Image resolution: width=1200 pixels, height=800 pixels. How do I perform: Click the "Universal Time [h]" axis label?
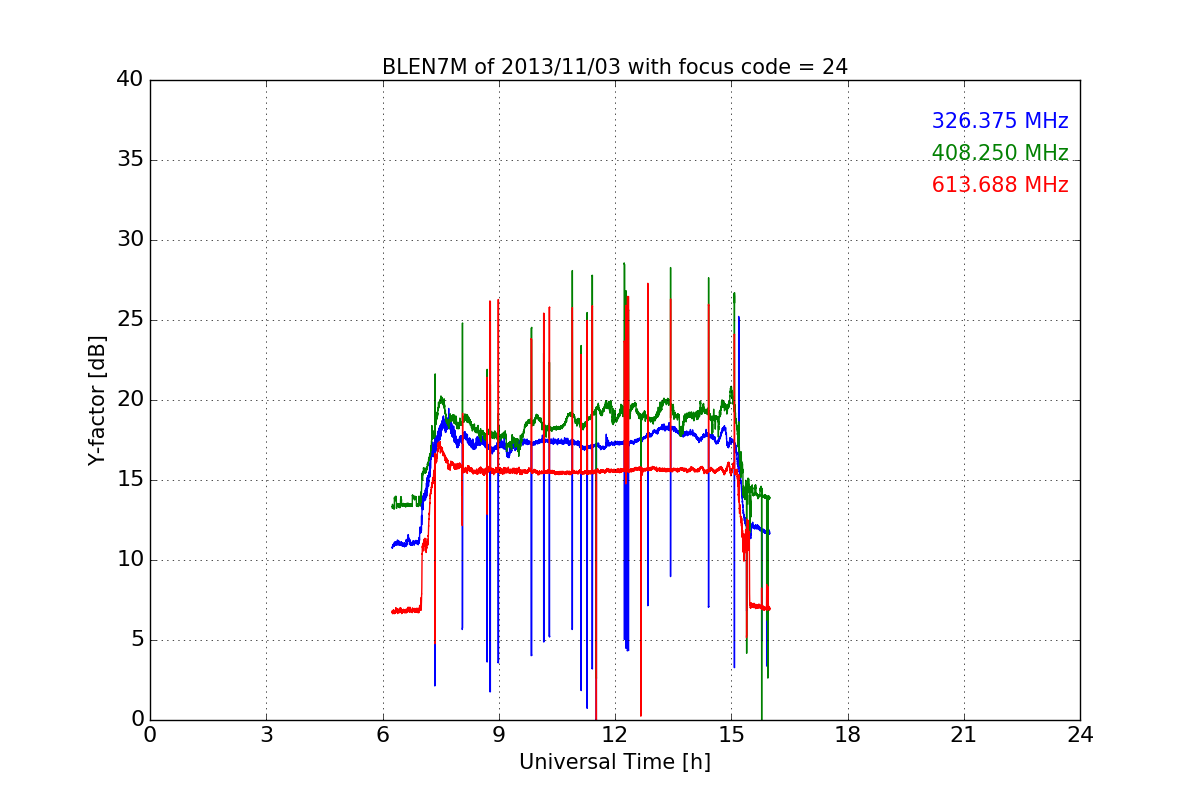(x=615, y=762)
